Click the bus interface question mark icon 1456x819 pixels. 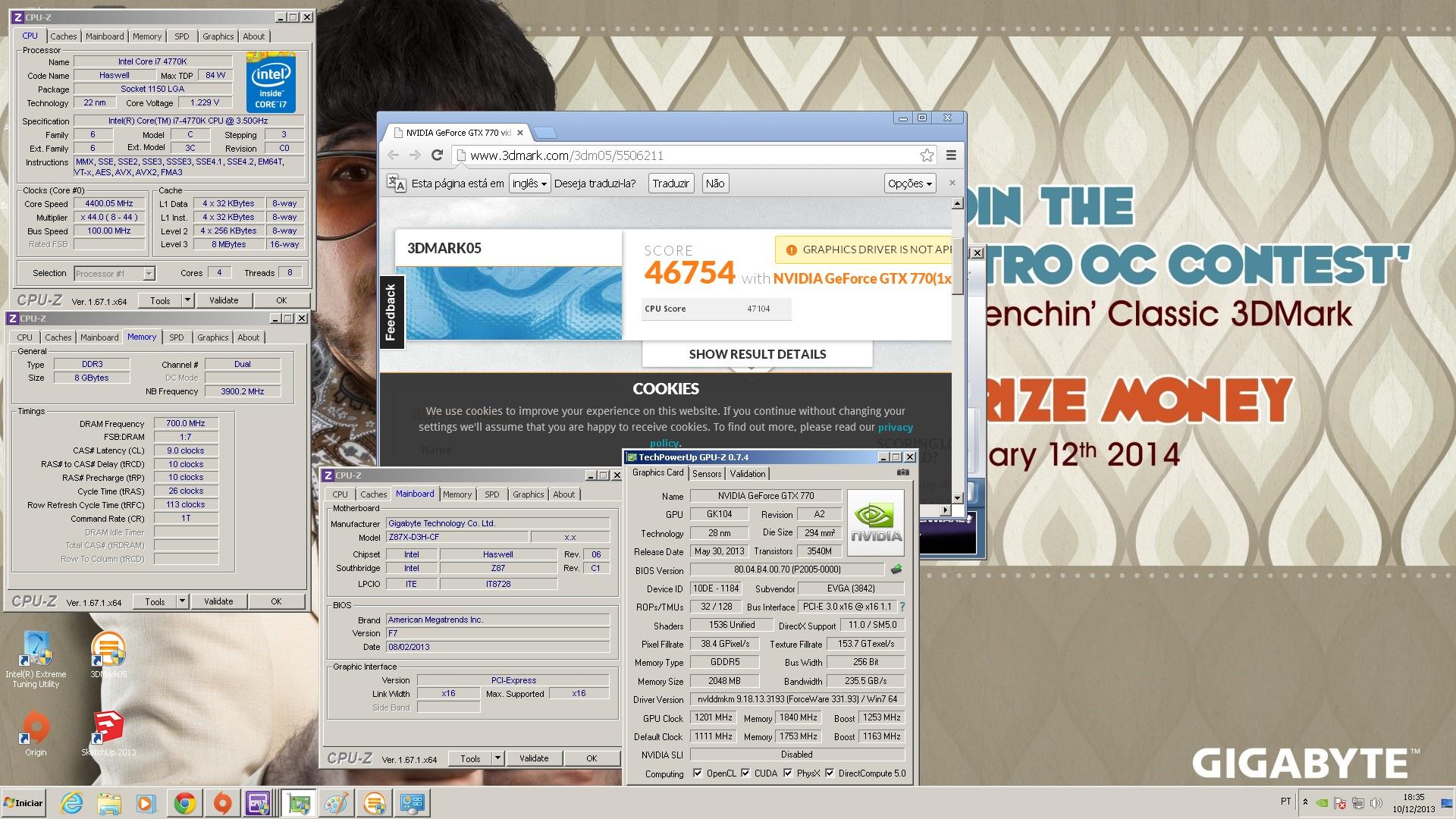[x=902, y=607]
